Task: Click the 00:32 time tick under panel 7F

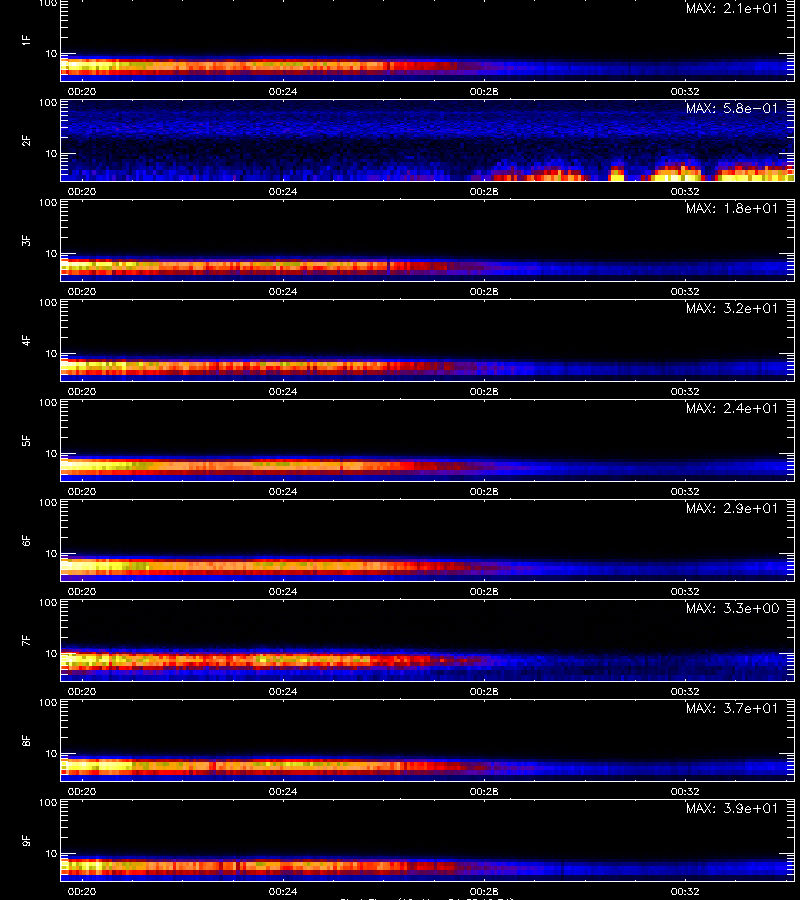Action: tap(685, 691)
